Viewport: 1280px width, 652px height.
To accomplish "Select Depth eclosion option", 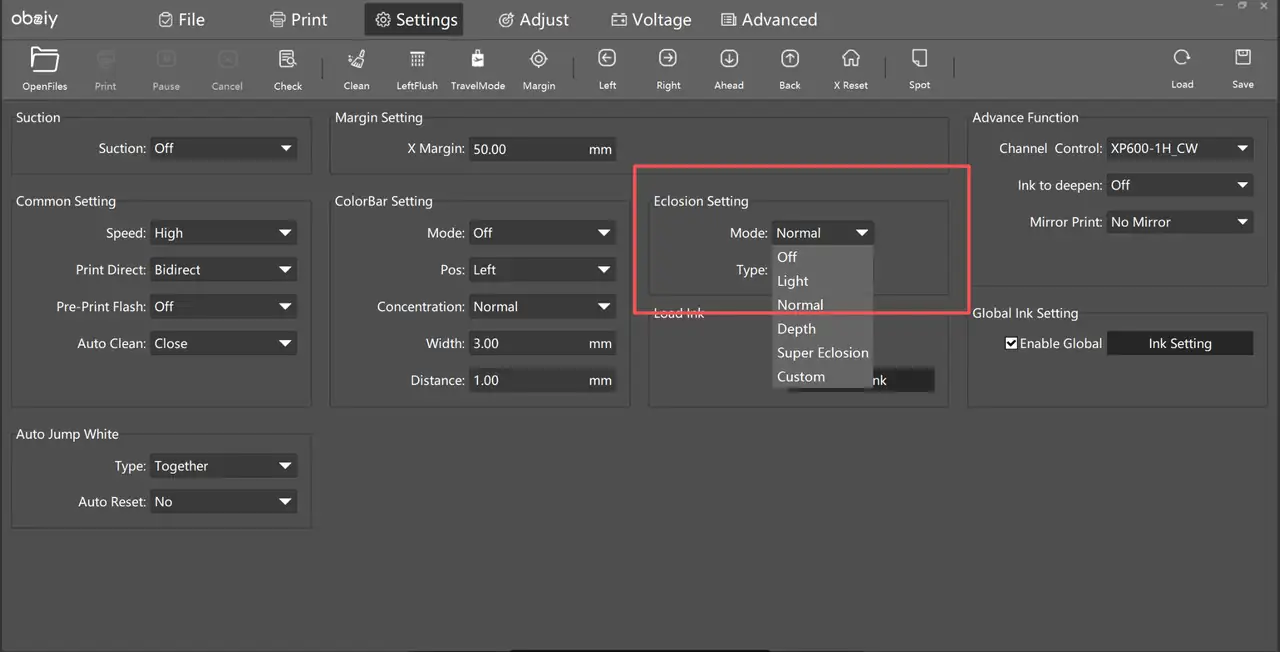I will (x=823, y=329).
